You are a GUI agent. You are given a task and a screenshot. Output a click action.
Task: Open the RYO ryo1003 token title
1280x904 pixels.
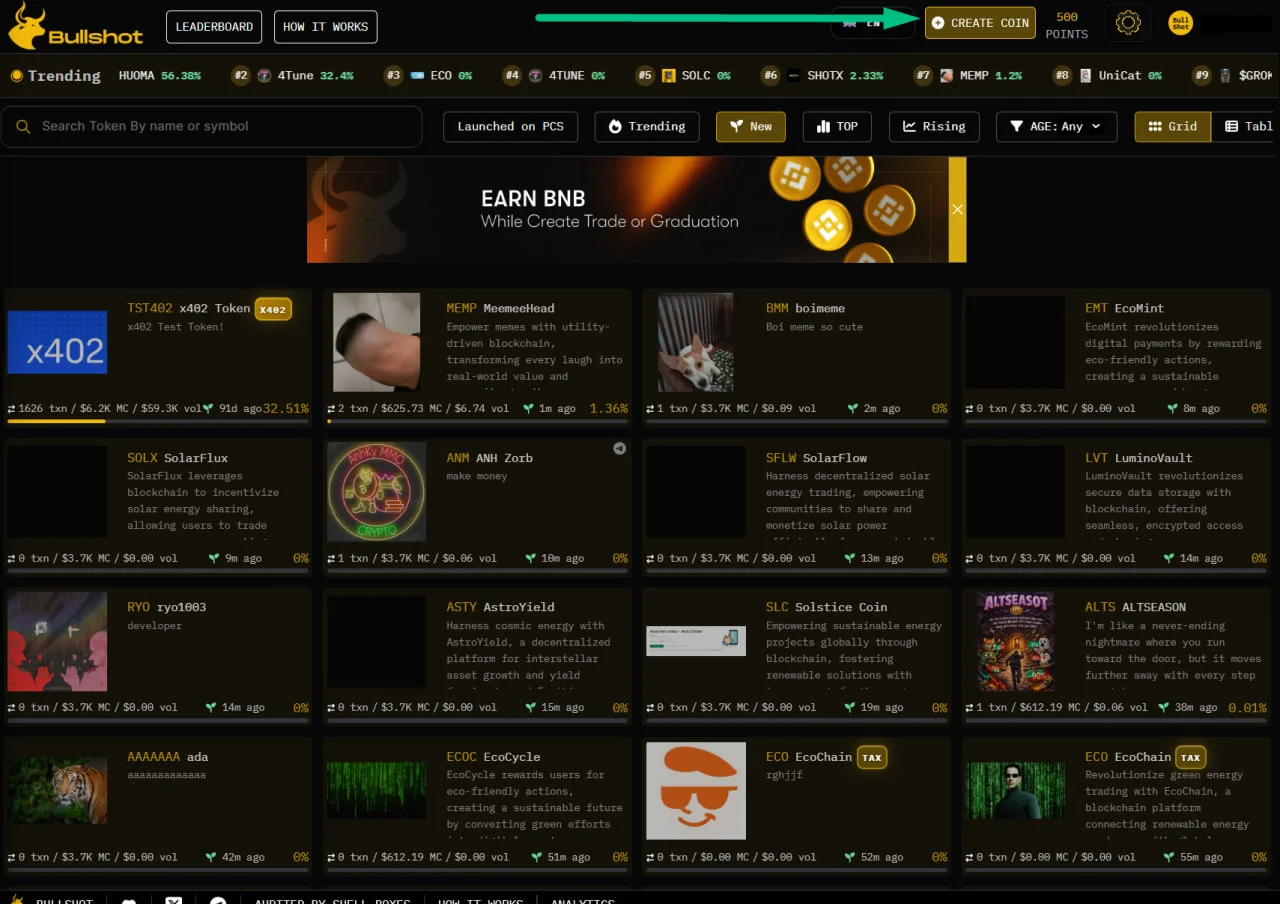tap(168, 607)
